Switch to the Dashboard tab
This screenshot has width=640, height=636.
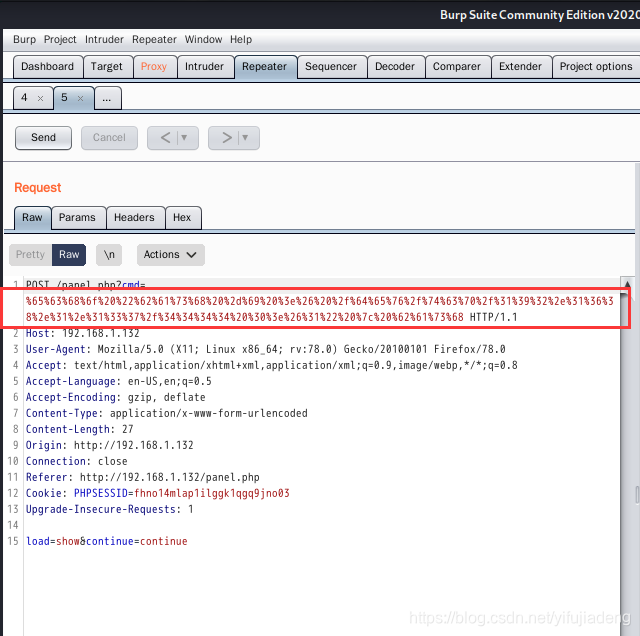[48, 67]
